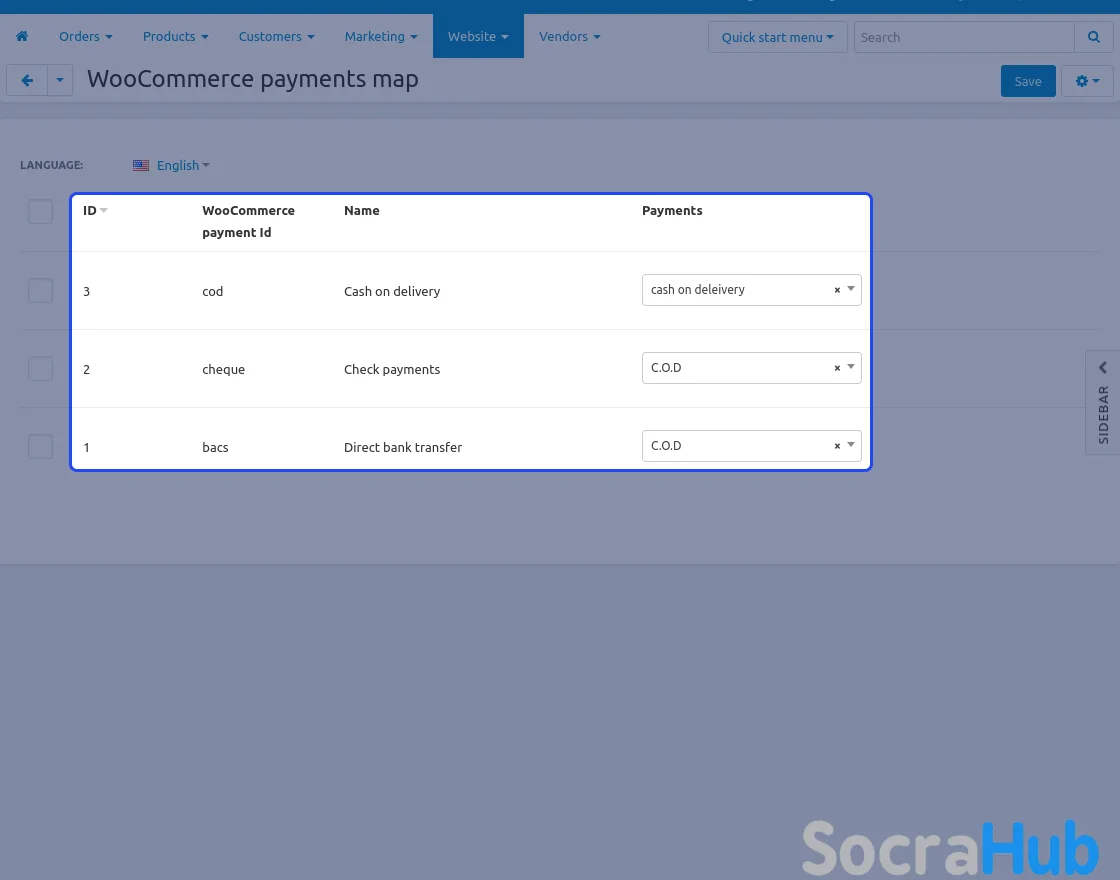The height and width of the screenshot is (880, 1120).
Task: Clear the cash on deleivery selection
Action: click(x=837, y=290)
